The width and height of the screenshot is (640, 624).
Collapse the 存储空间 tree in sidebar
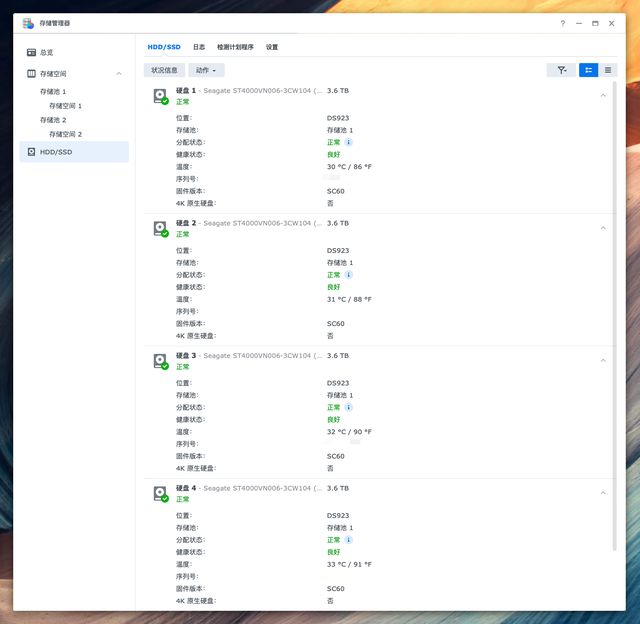(x=119, y=73)
